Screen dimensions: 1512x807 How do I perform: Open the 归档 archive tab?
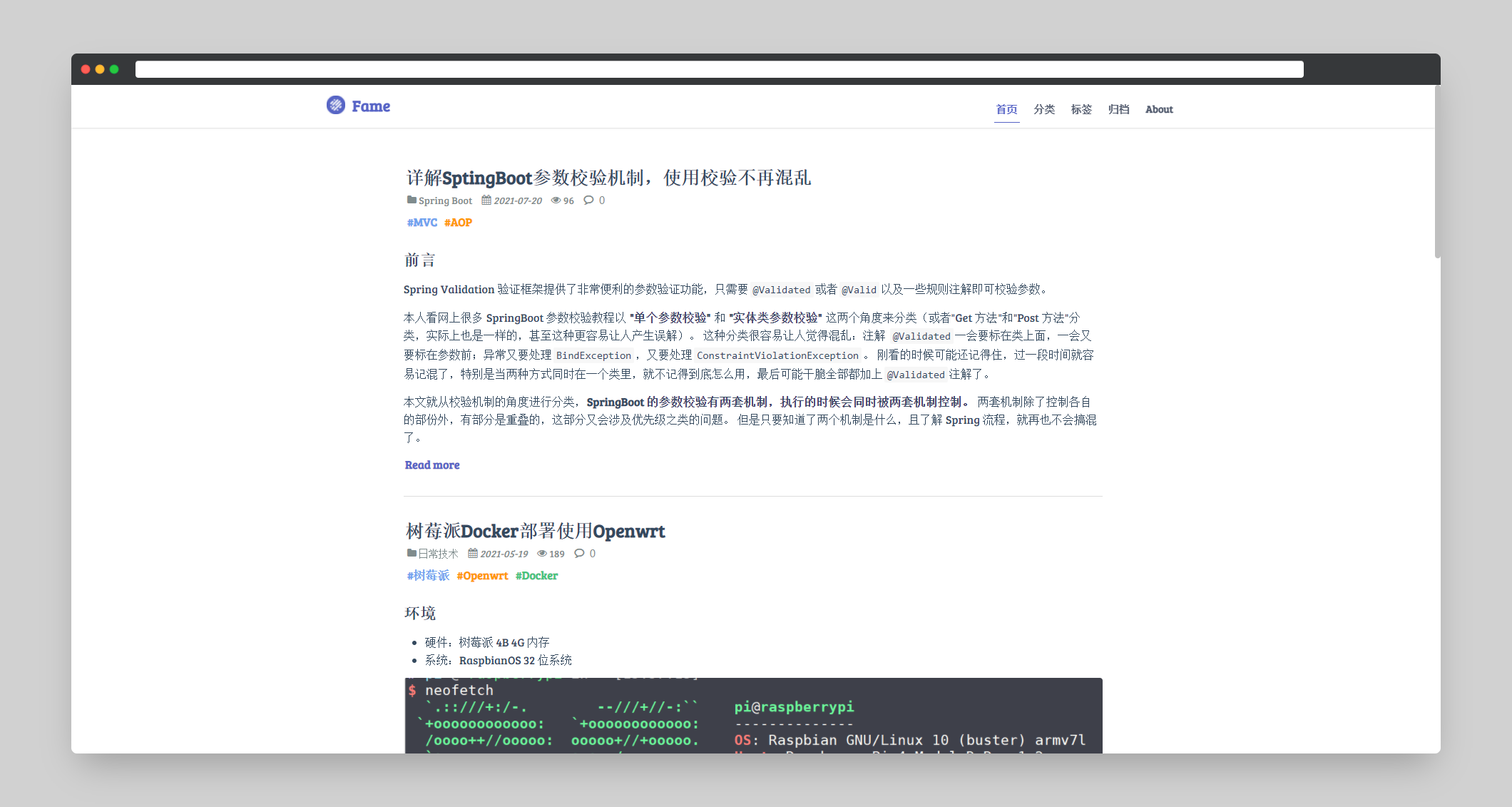click(x=1118, y=109)
